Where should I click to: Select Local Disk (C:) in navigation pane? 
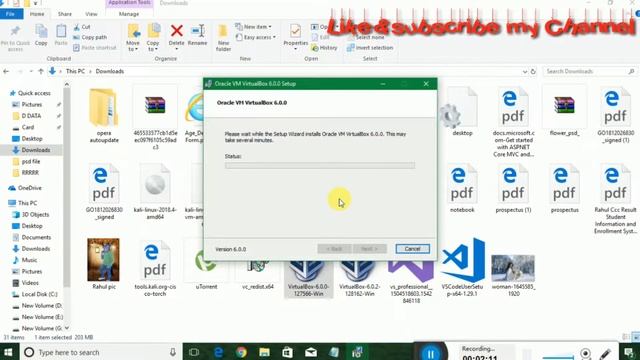click(39, 294)
